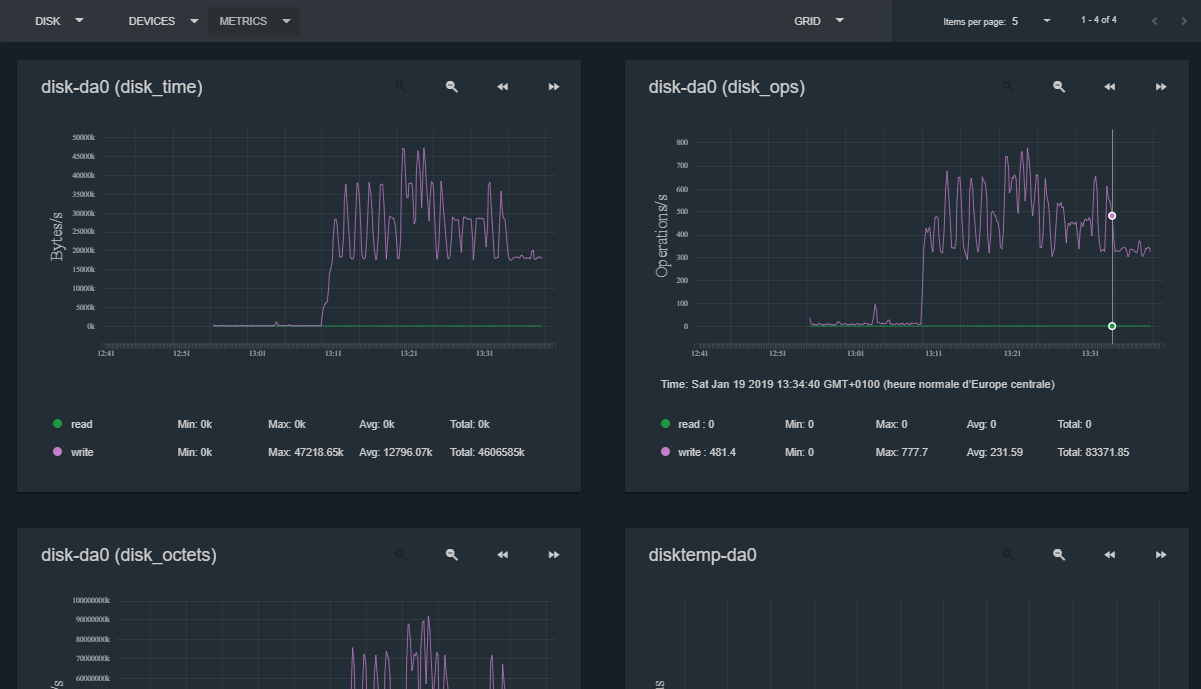Click the Bytes/s axis label on disk_time

click(57, 236)
